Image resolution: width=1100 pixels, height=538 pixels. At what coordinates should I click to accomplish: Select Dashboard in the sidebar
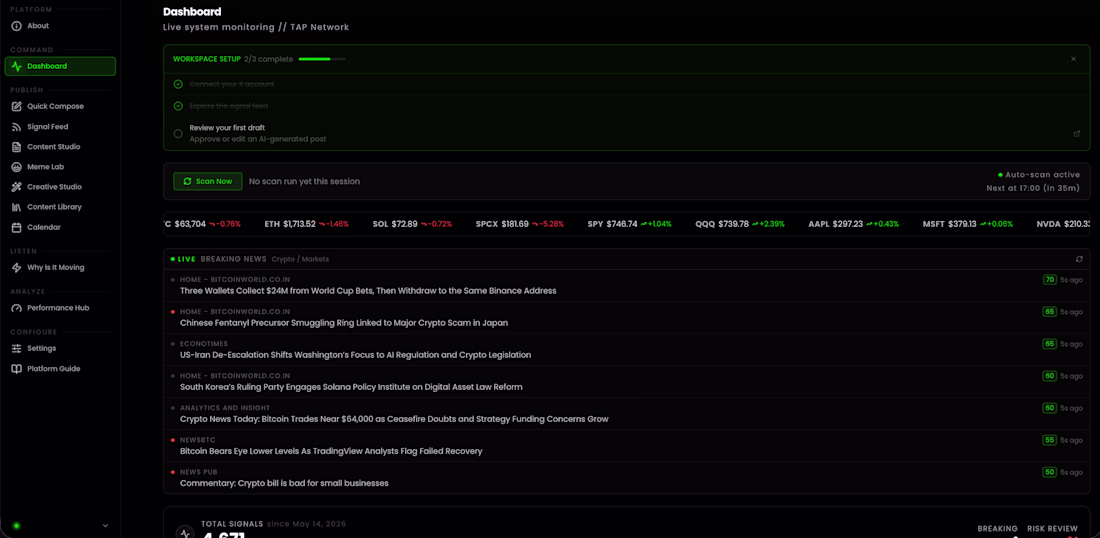[x=60, y=67]
